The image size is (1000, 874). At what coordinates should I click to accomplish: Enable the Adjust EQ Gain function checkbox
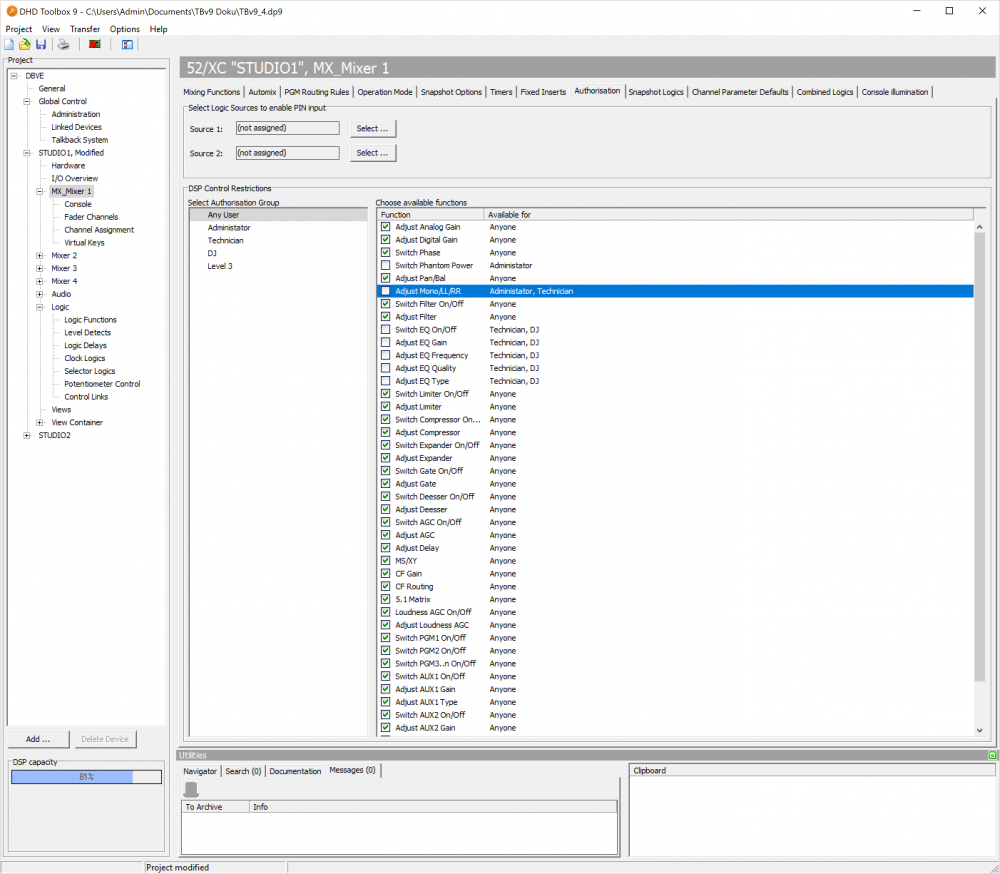[x=384, y=342]
